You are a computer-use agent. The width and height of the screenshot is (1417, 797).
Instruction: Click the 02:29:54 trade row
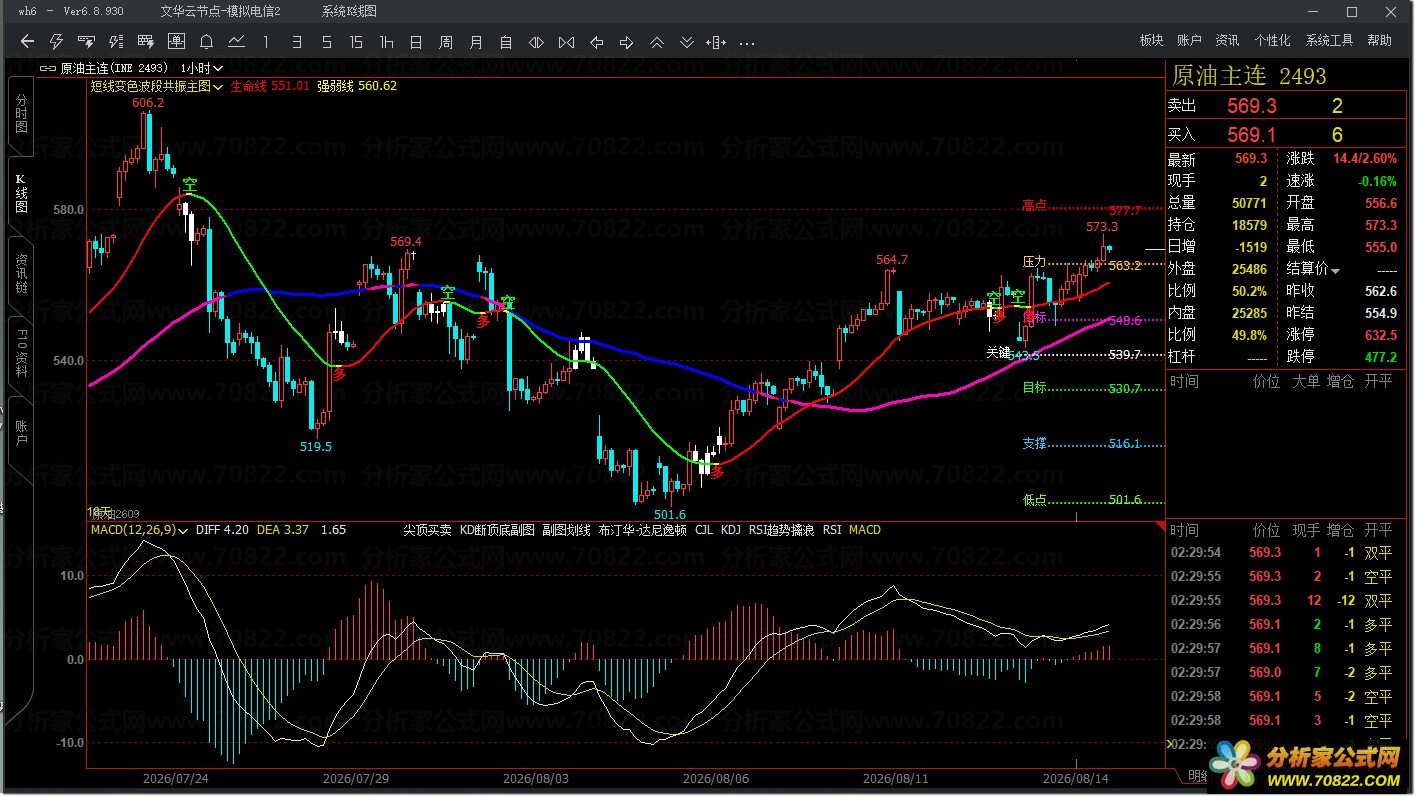coord(1284,552)
